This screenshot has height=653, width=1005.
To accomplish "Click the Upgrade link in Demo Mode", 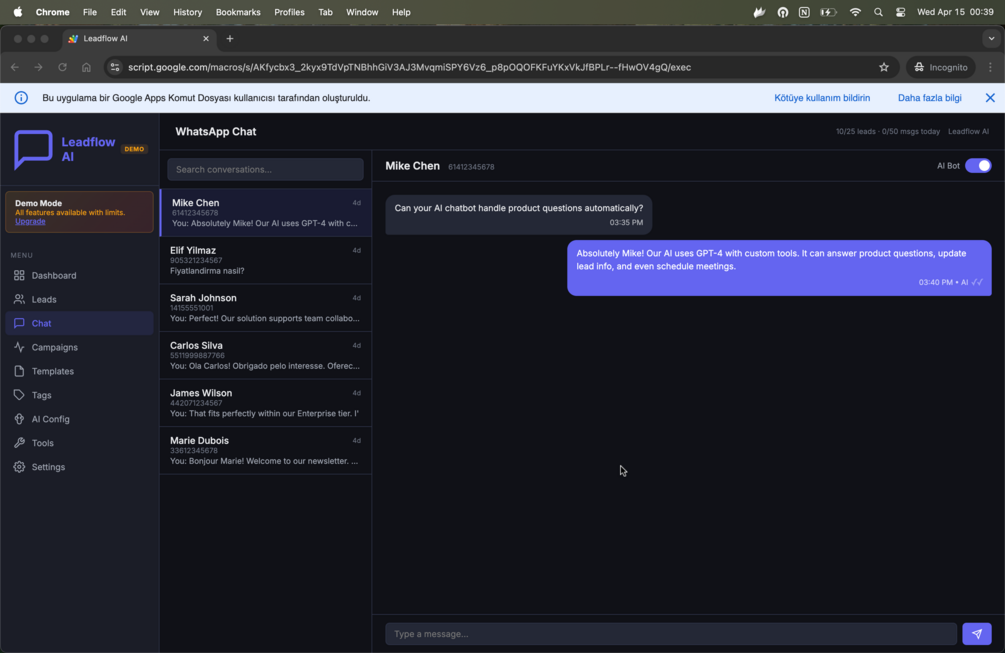I will tap(30, 221).
